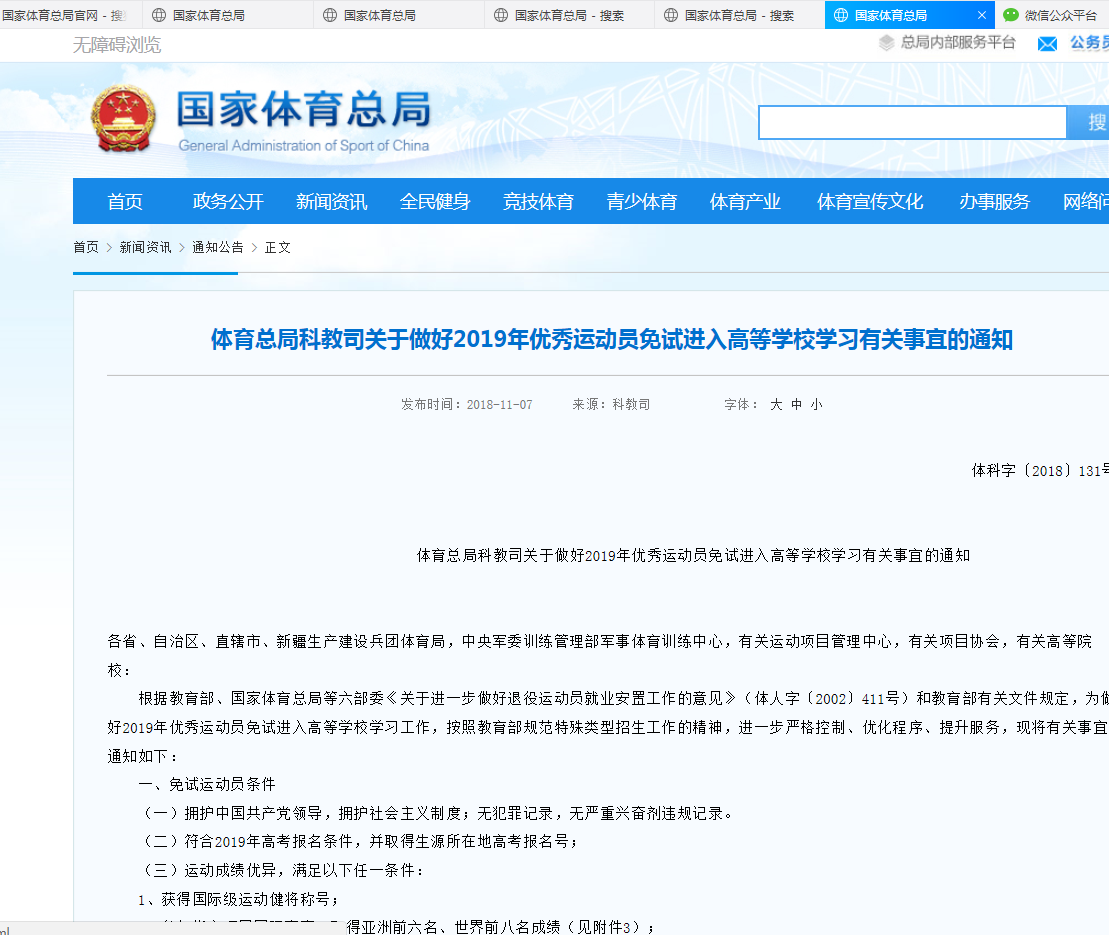Click the WeChat icon on 微信公众平台 tab
1109x935 pixels.
[x=1011, y=15]
